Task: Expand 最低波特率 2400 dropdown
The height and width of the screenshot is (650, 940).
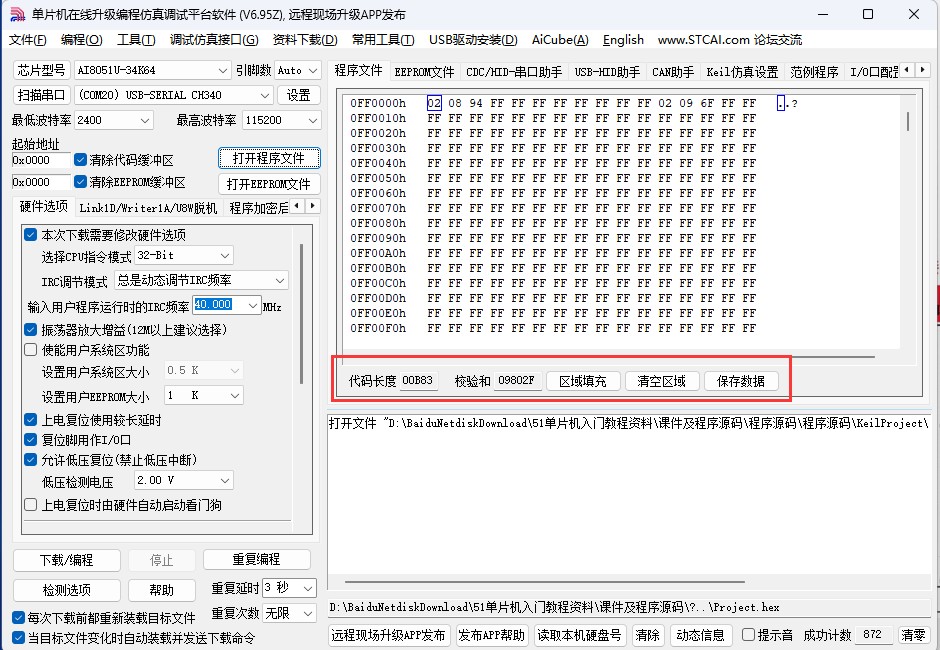Action: tap(144, 120)
